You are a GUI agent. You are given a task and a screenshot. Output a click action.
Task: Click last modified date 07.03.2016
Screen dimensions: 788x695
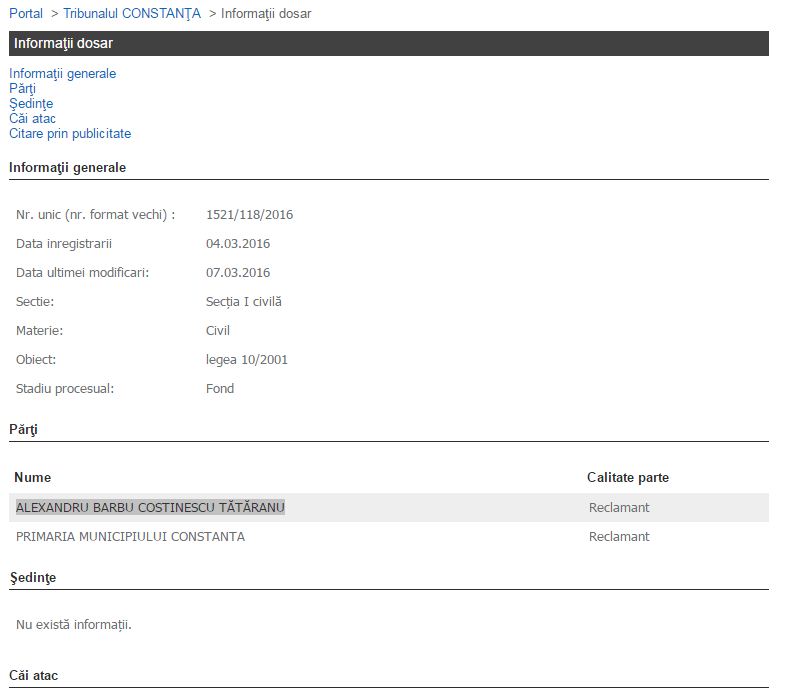click(237, 273)
